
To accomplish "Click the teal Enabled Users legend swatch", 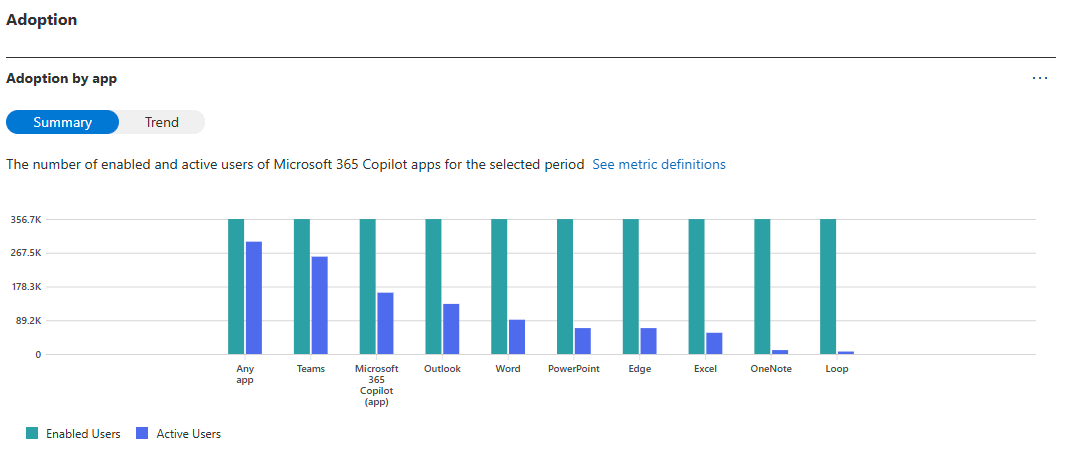I will click(x=32, y=434).
